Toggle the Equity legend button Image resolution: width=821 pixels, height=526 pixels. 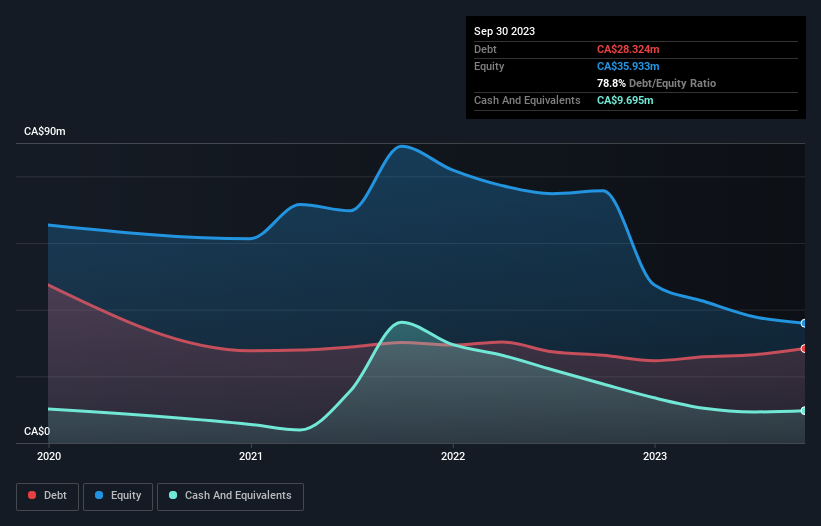point(118,496)
